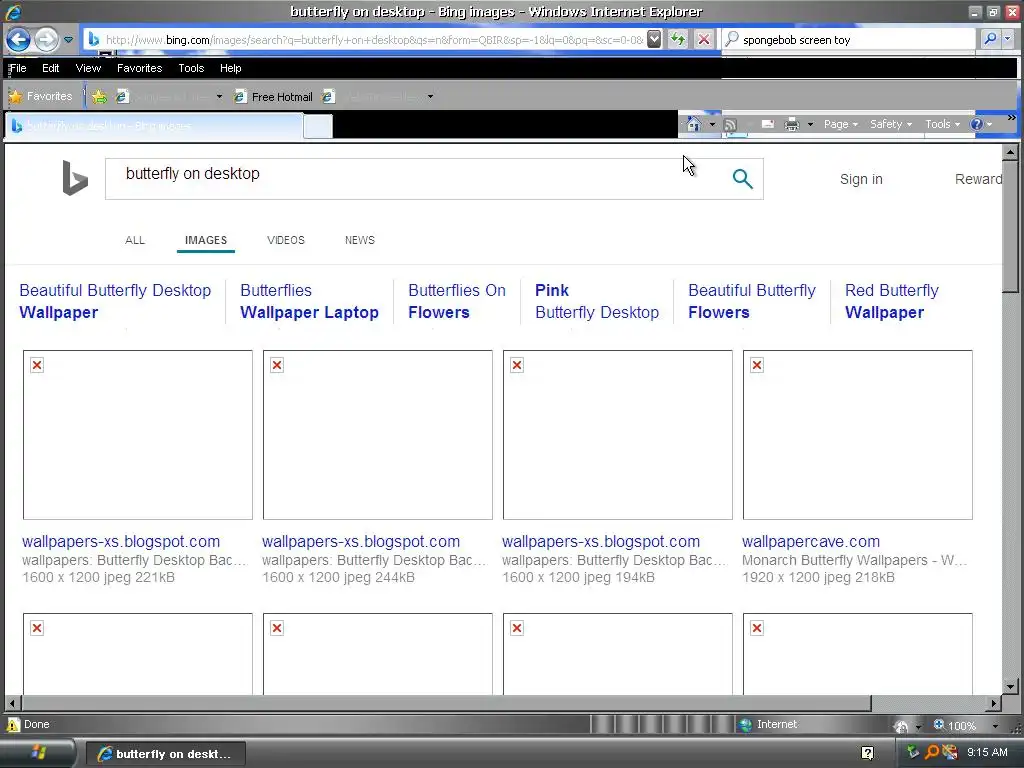Open the Favorites menu in menu bar
The width and height of the screenshot is (1024, 768).
click(139, 68)
